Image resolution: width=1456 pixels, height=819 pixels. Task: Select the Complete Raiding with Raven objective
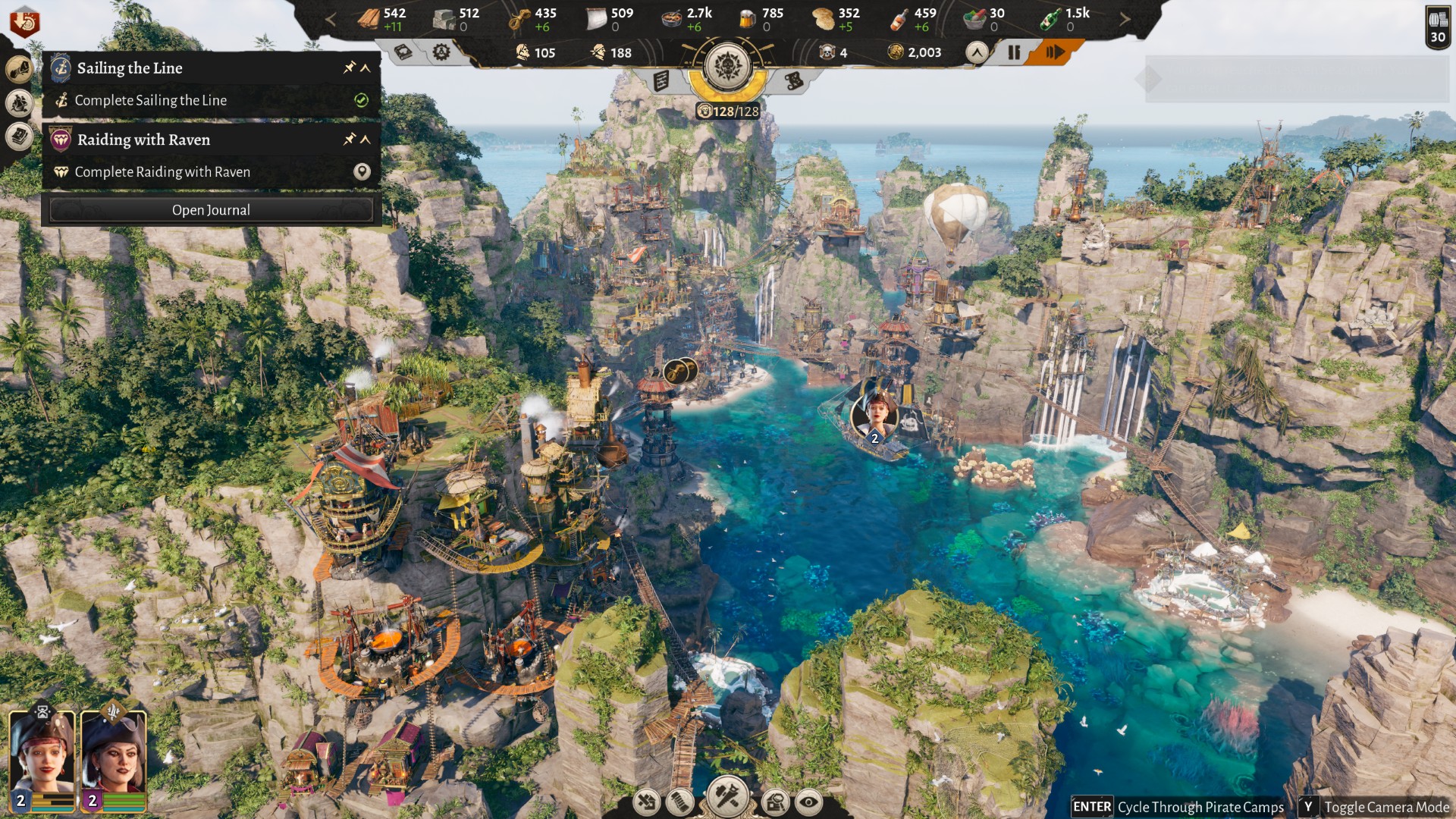(211, 172)
